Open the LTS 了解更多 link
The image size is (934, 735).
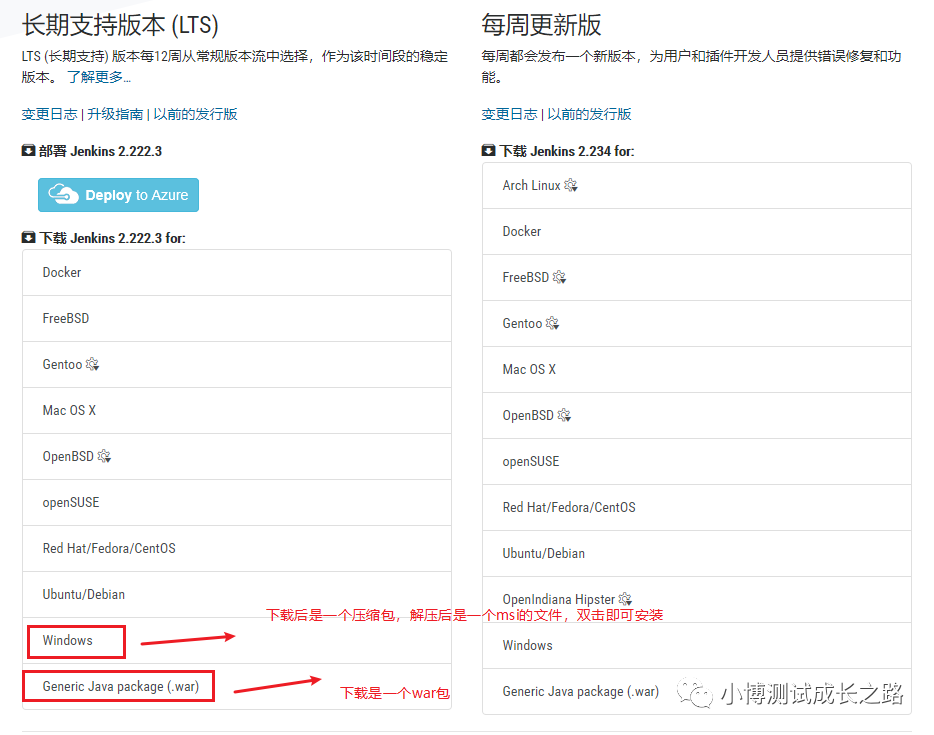click(99, 77)
